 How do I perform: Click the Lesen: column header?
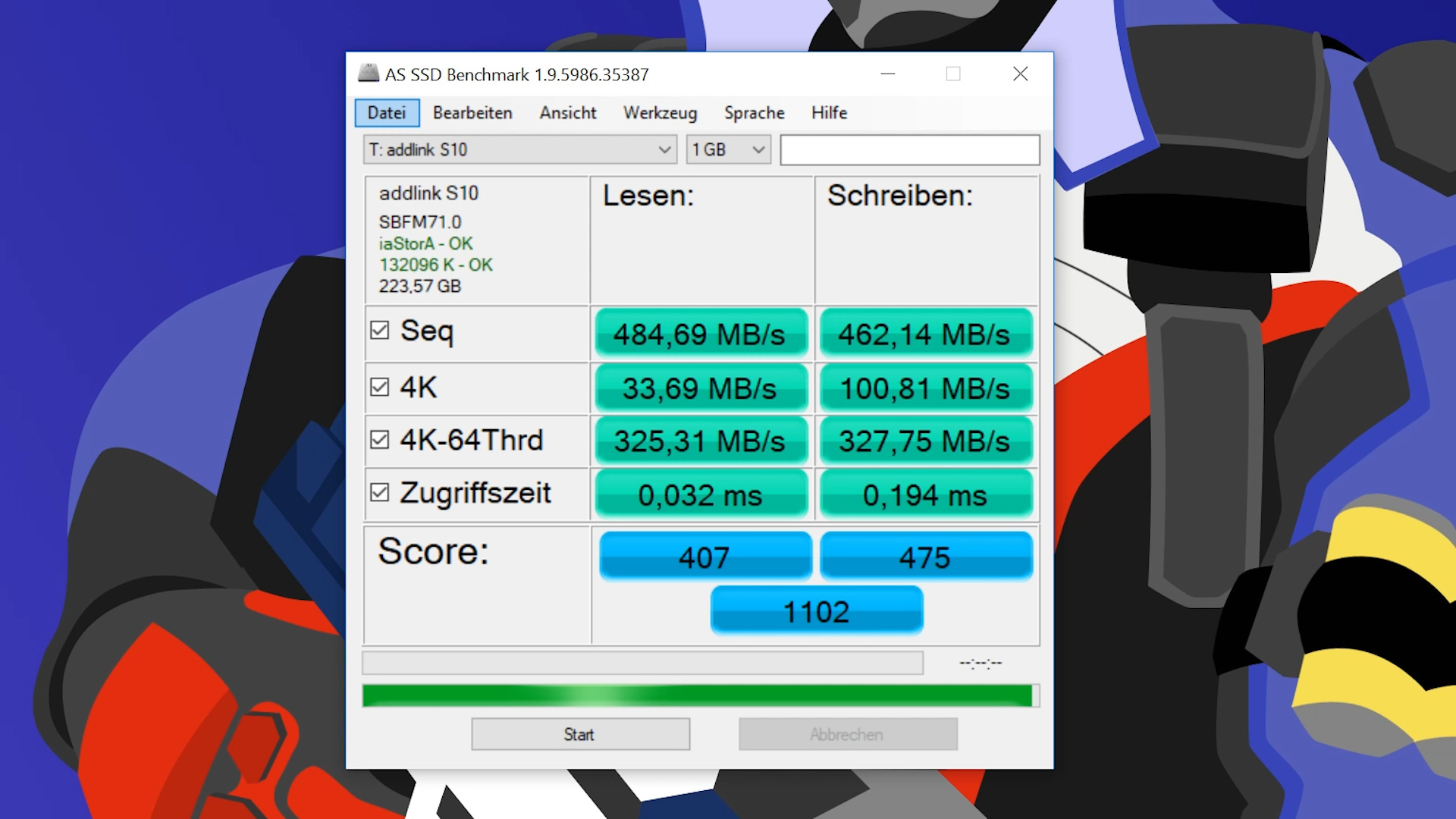click(648, 196)
